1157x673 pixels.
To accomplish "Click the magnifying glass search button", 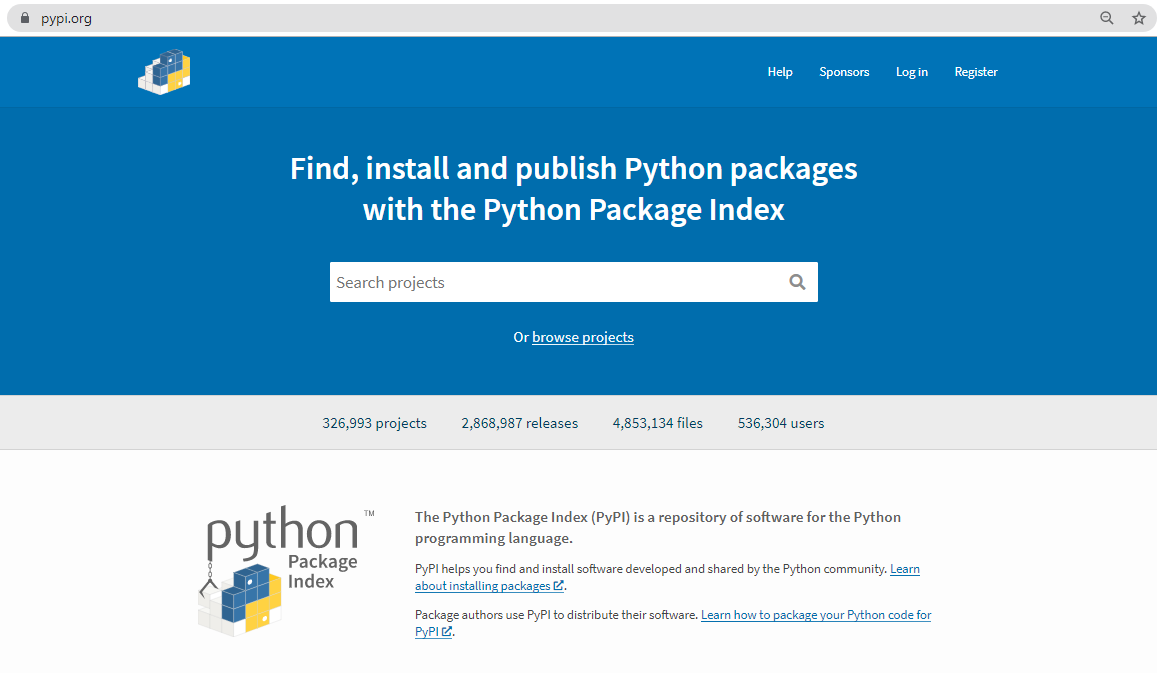I will (x=797, y=282).
